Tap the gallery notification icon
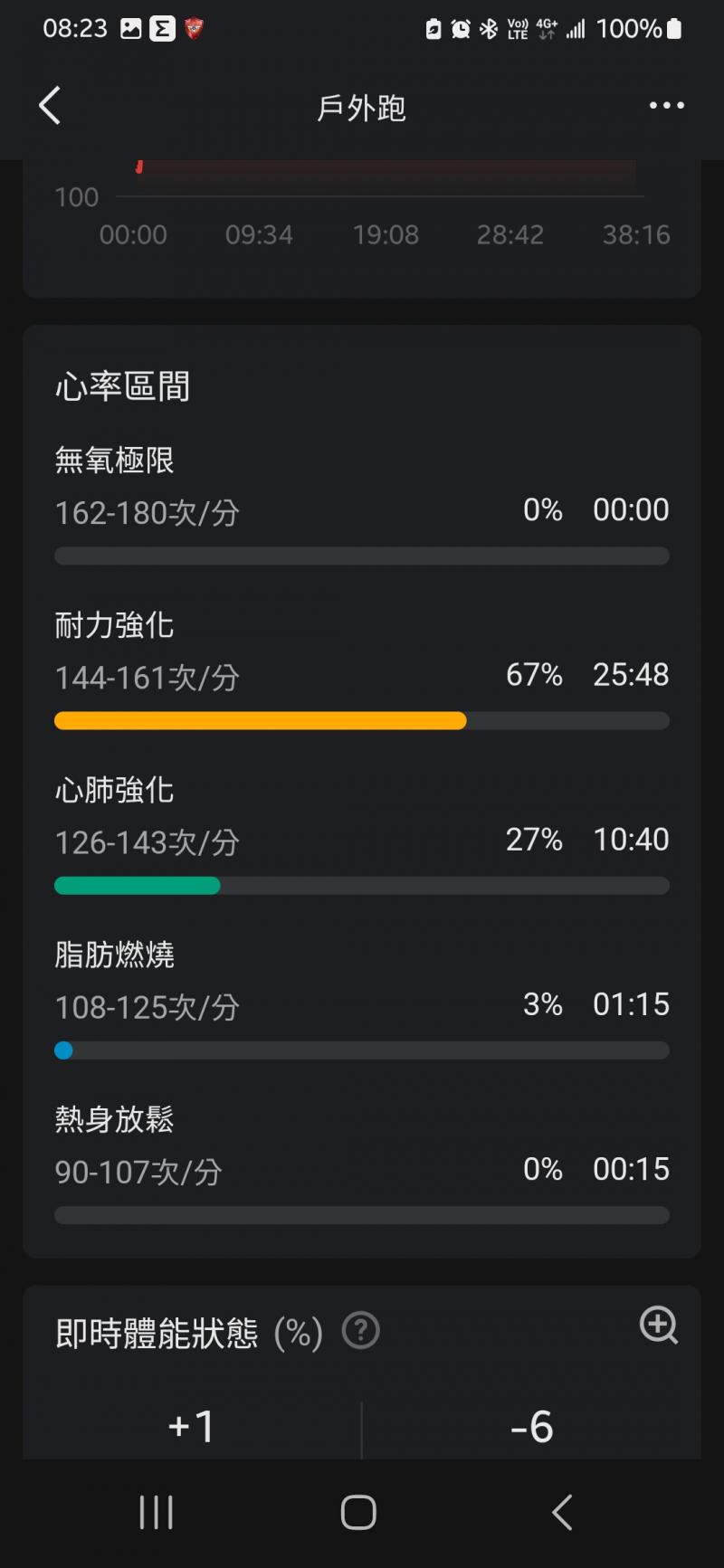This screenshot has width=724, height=1568. pos(131,29)
